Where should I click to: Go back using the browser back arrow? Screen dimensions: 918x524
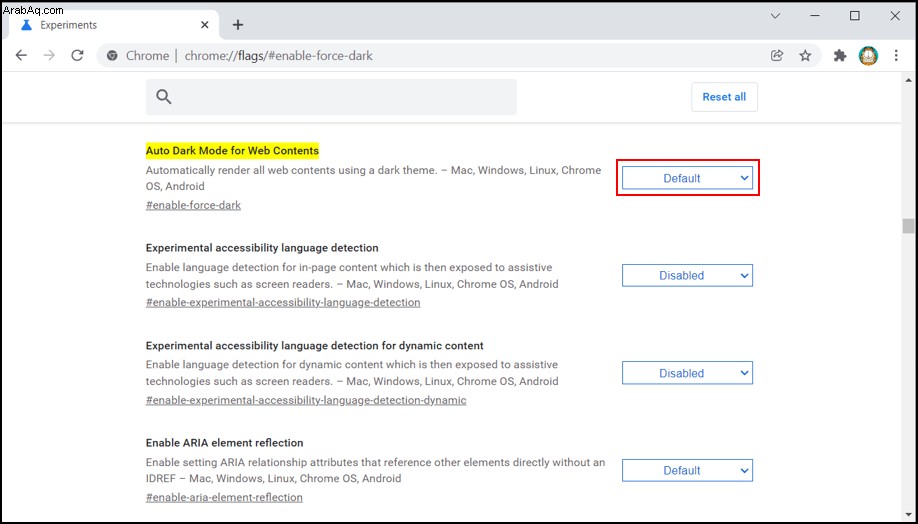coord(21,56)
